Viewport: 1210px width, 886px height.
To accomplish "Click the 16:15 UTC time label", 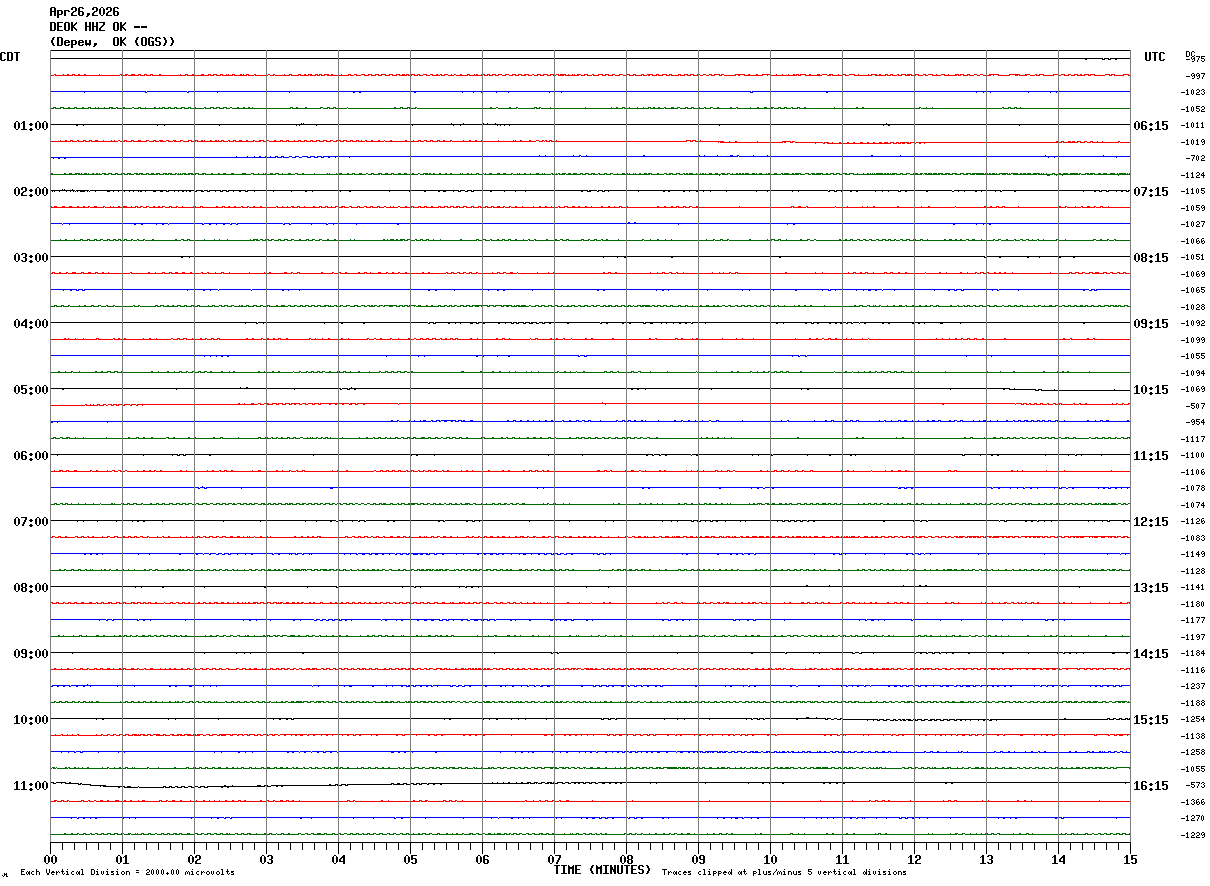I will 1151,786.
